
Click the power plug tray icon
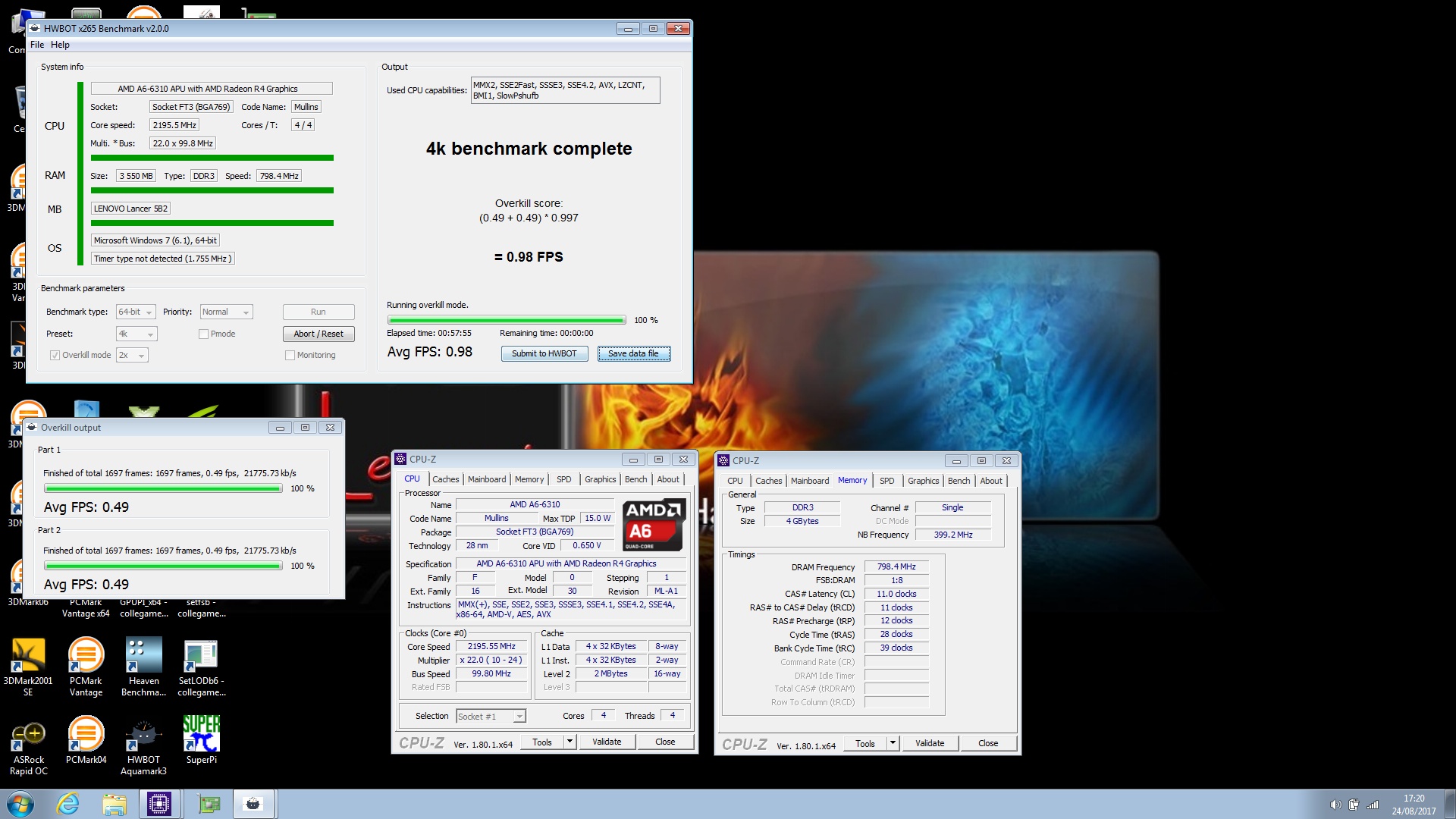tap(1354, 805)
